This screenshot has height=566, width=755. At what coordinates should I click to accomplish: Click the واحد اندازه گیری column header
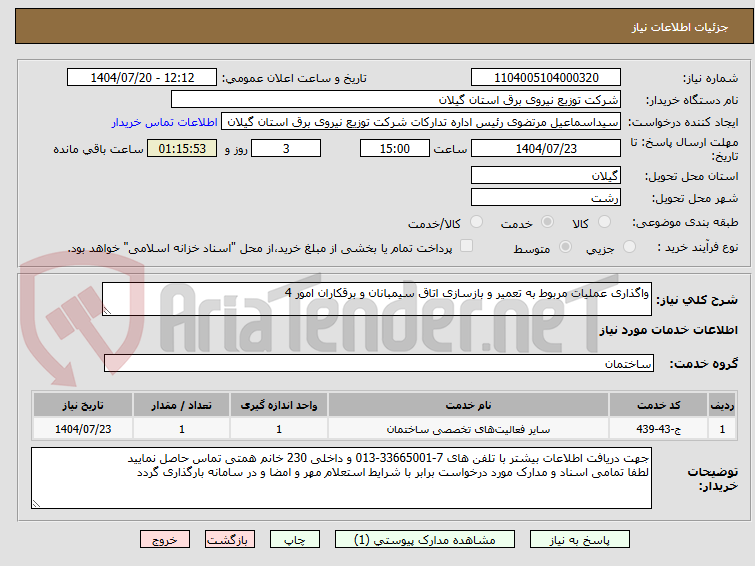click(279, 405)
